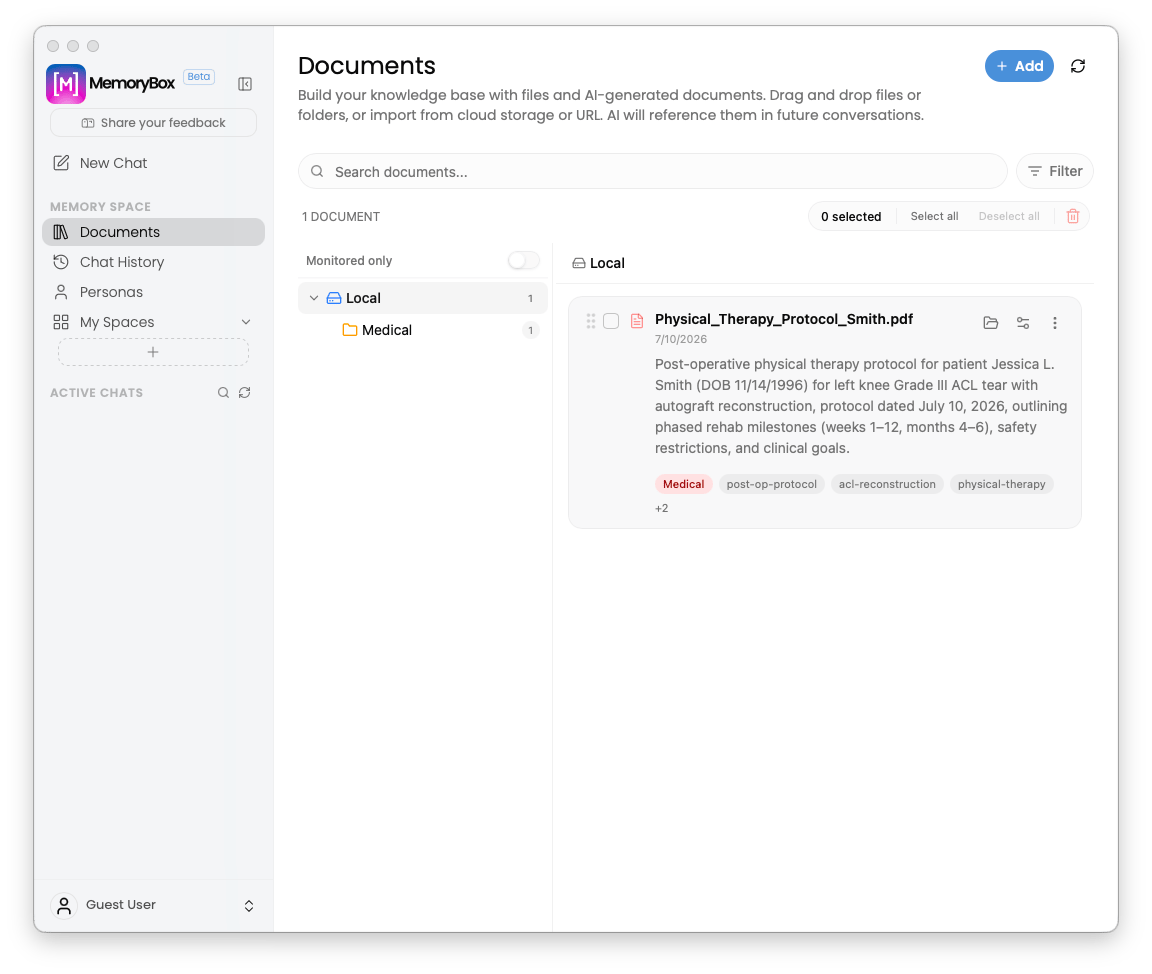This screenshot has width=1152, height=974.
Task: Click the acl-reconstruction tag
Action: click(x=887, y=484)
